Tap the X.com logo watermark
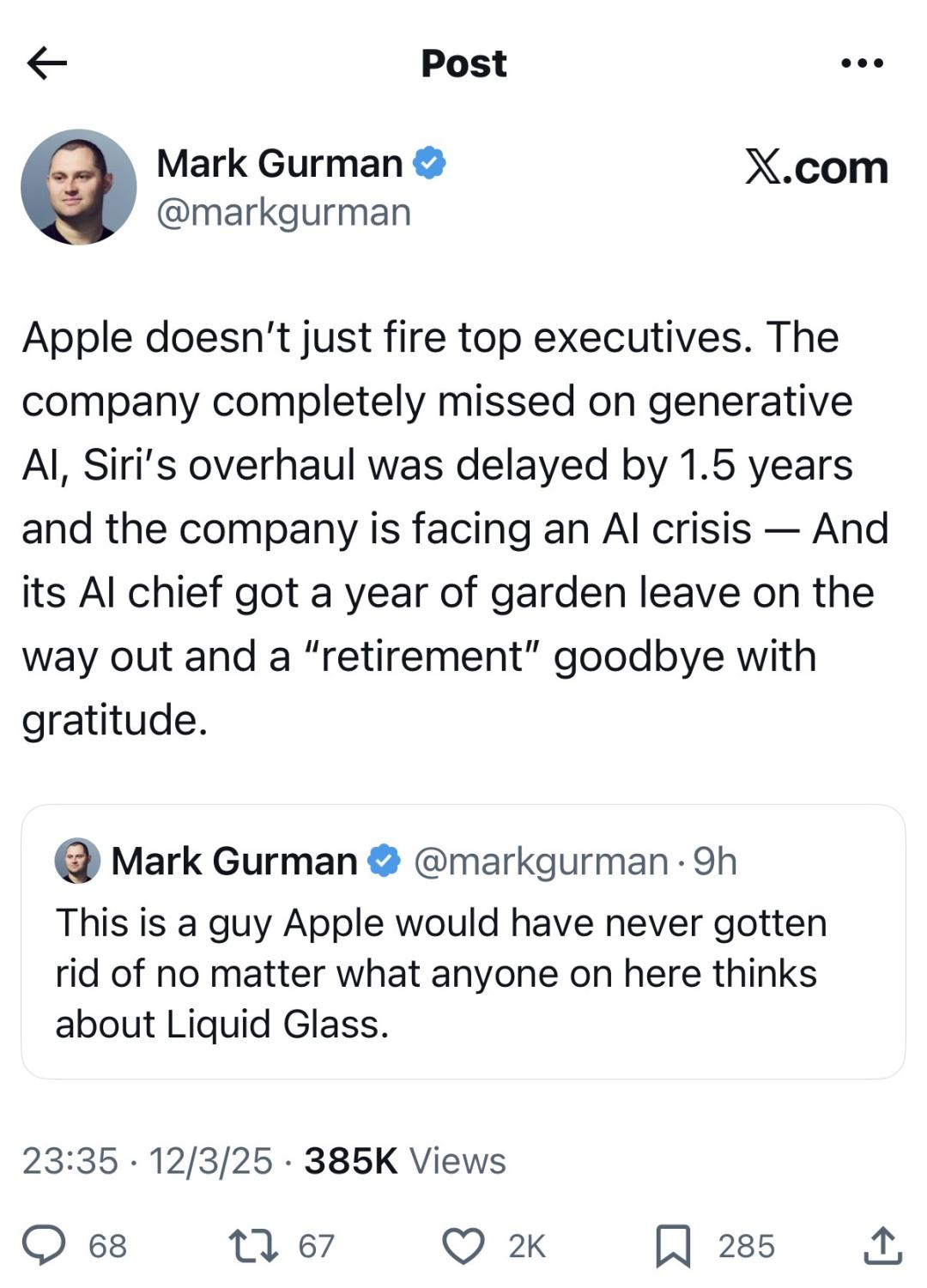 (815, 166)
